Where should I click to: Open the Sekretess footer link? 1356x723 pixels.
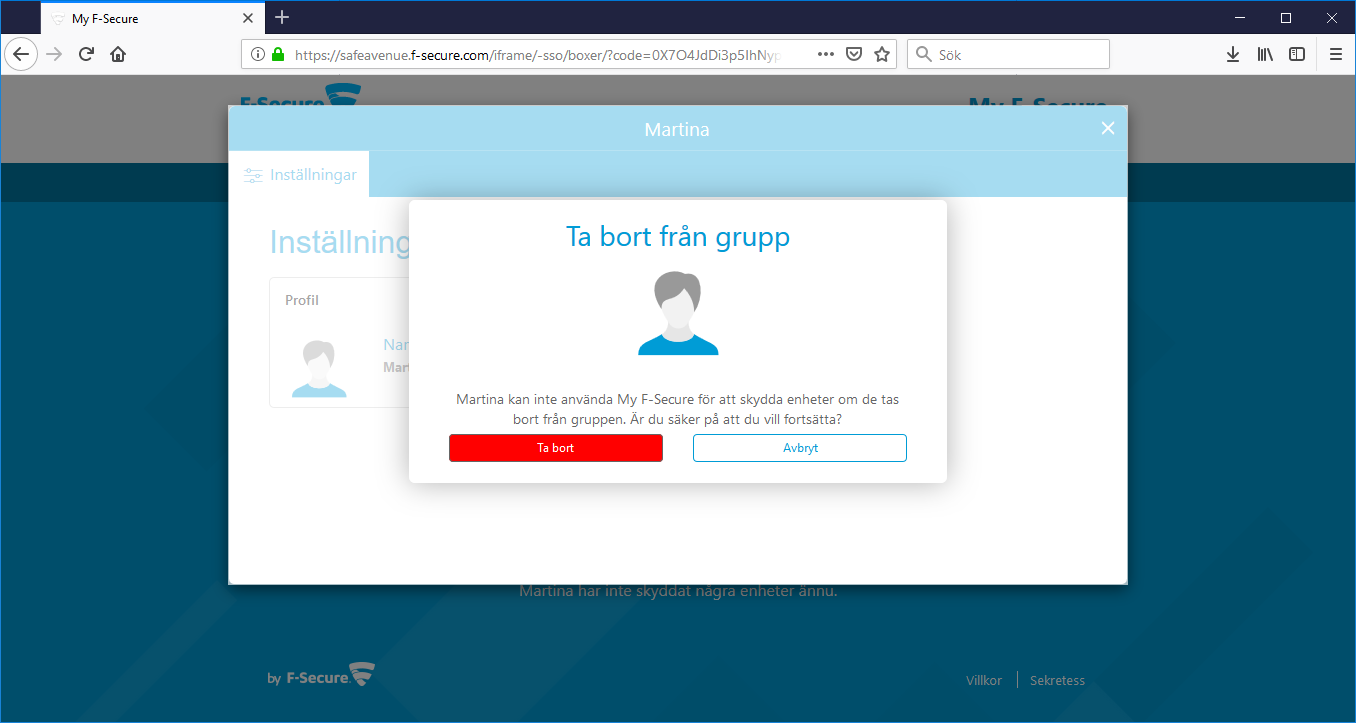click(x=1057, y=680)
